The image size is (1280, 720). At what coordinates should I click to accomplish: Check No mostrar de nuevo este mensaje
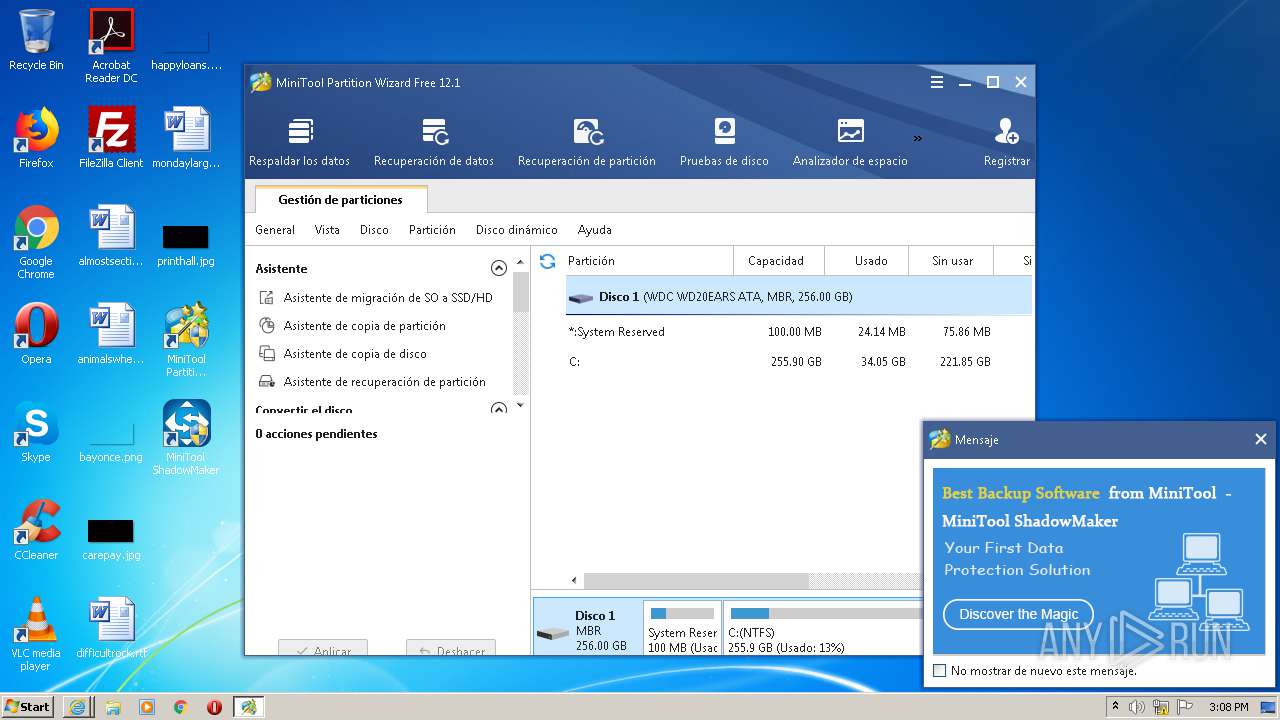tap(939, 671)
